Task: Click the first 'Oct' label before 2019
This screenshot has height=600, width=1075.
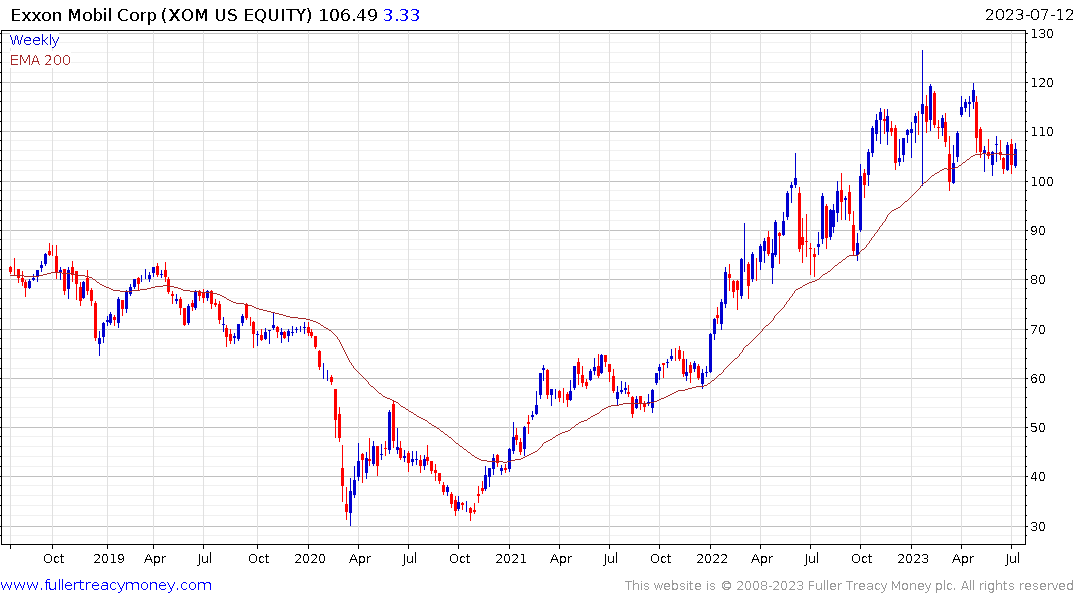Action: [x=53, y=559]
